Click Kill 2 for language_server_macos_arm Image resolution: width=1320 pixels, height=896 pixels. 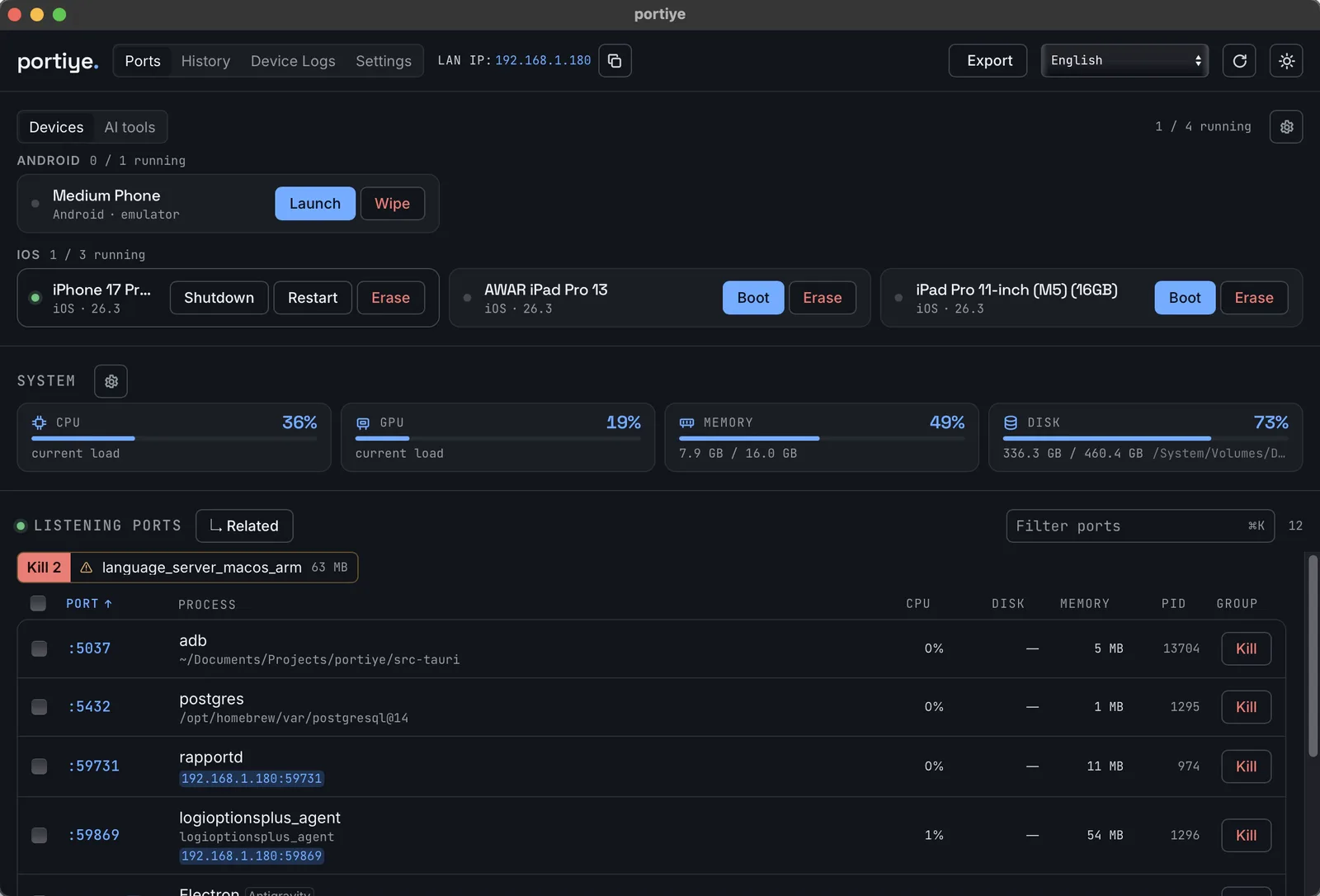point(44,568)
